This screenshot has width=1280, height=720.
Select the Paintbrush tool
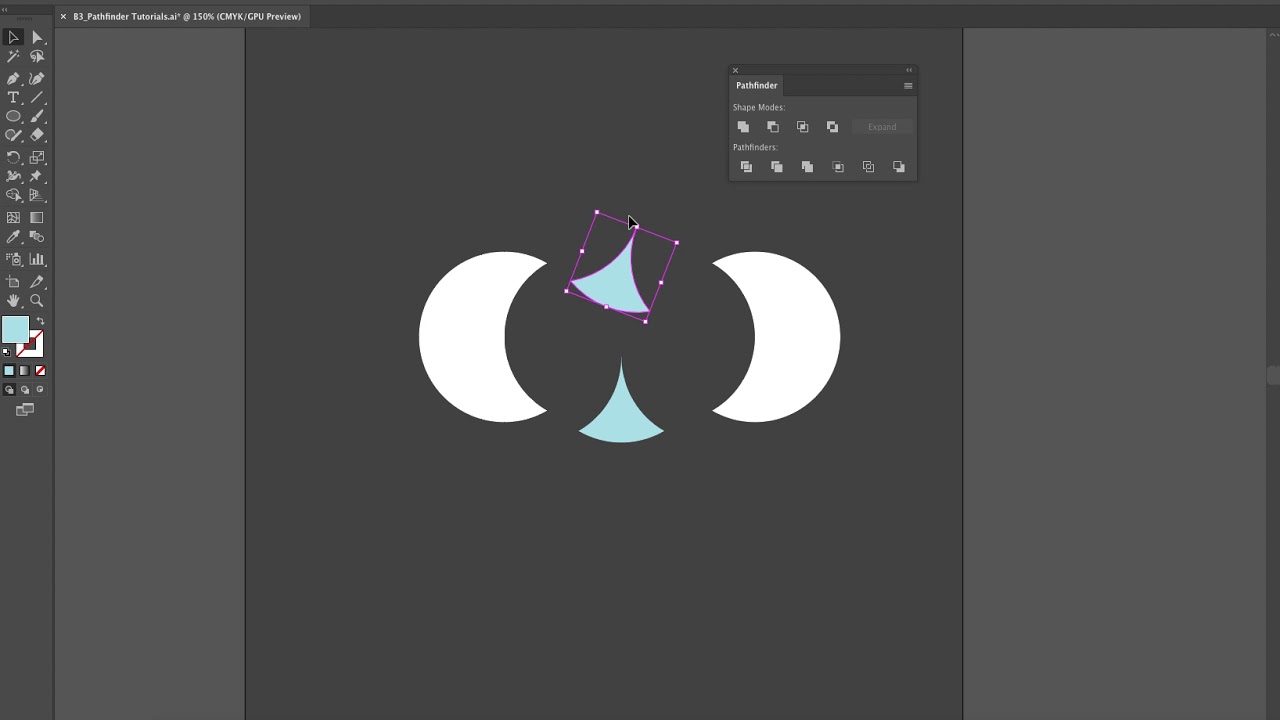point(37,116)
